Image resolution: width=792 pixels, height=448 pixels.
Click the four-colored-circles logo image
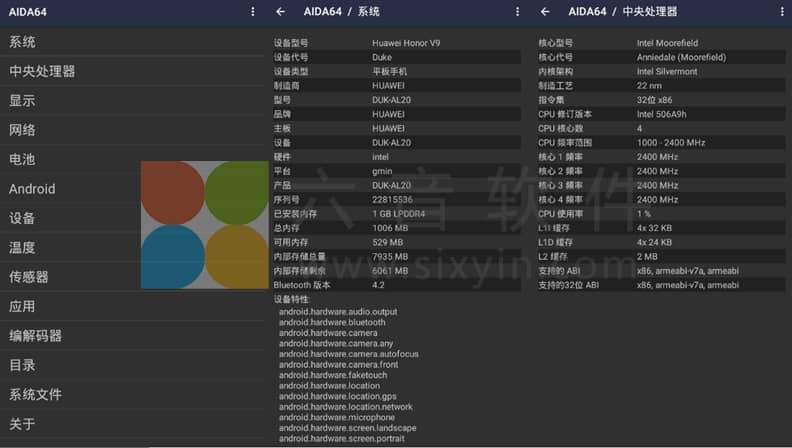(205, 225)
